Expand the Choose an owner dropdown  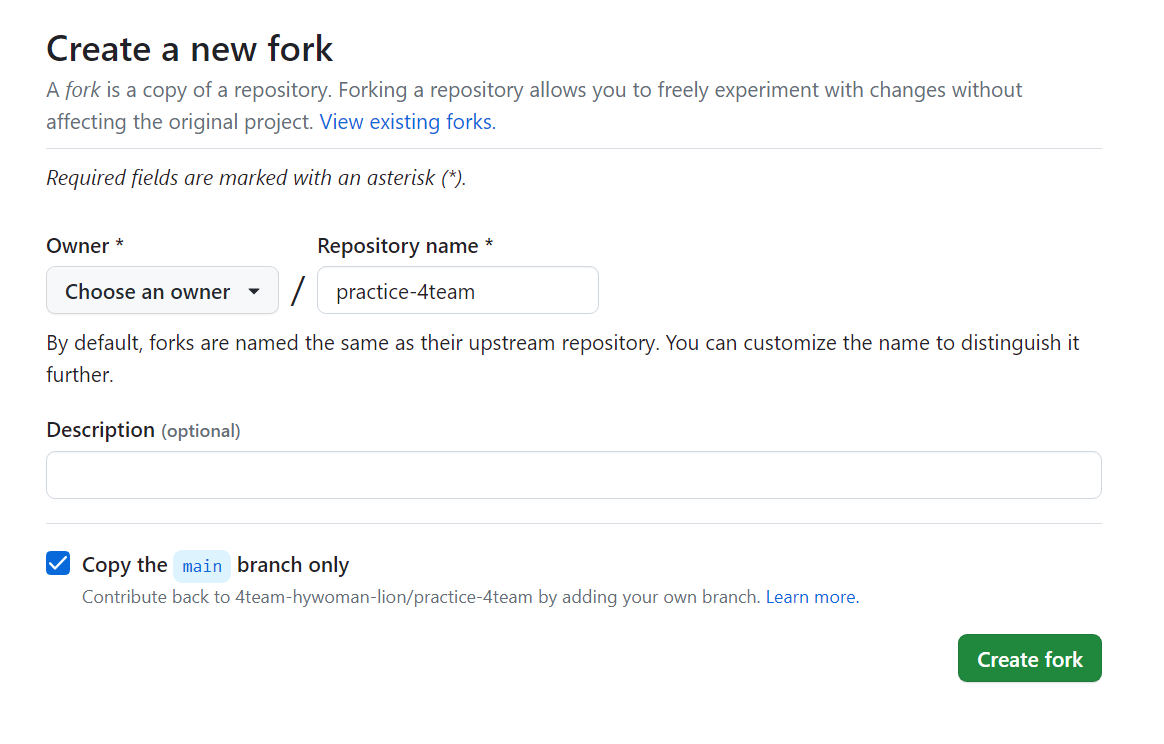pyautogui.click(x=162, y=290)
